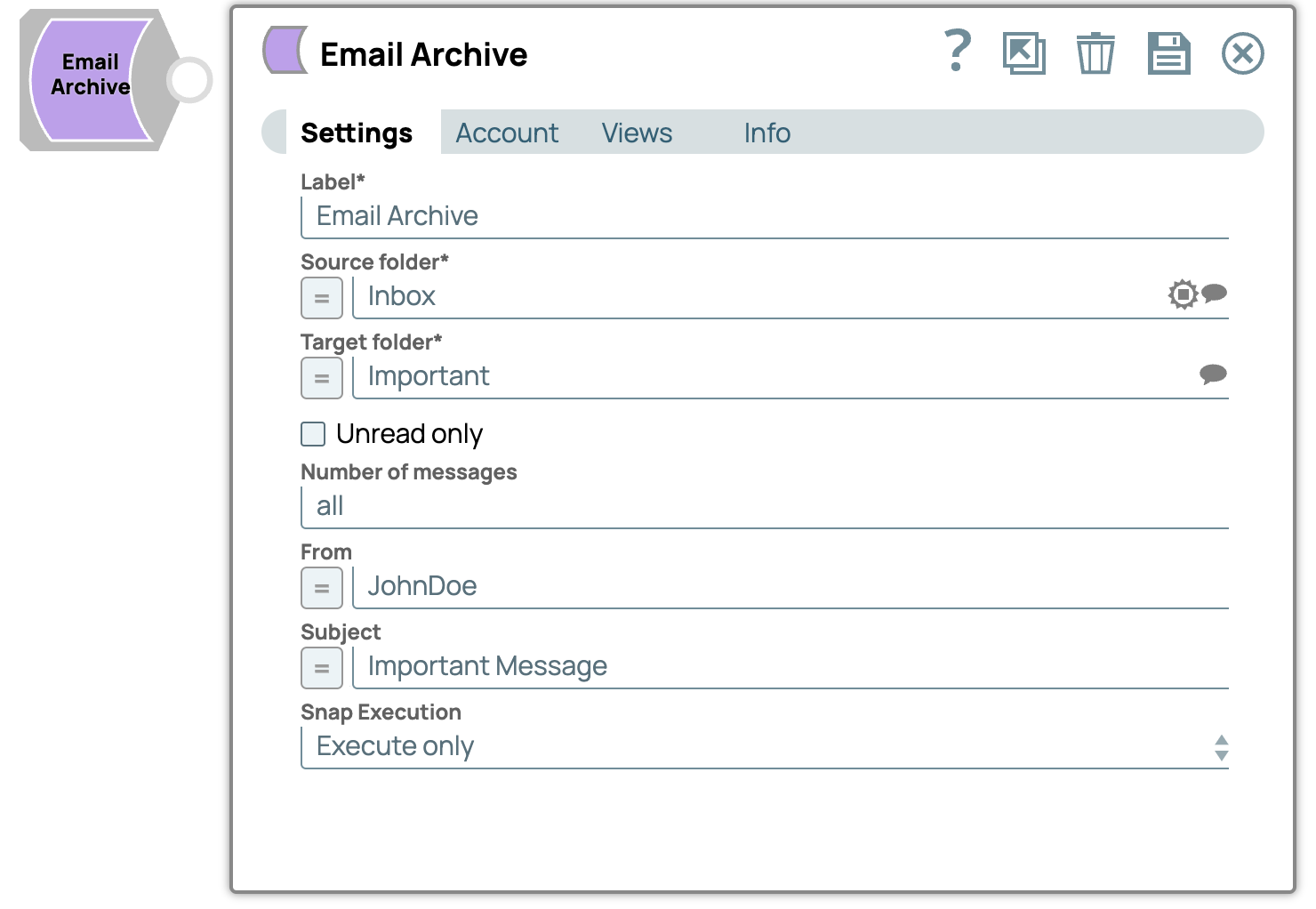Viewport: 1316px width, 909px height.
Task: Click the gear suggestion icon in Source folder
Action: (x=1183, y=294)
